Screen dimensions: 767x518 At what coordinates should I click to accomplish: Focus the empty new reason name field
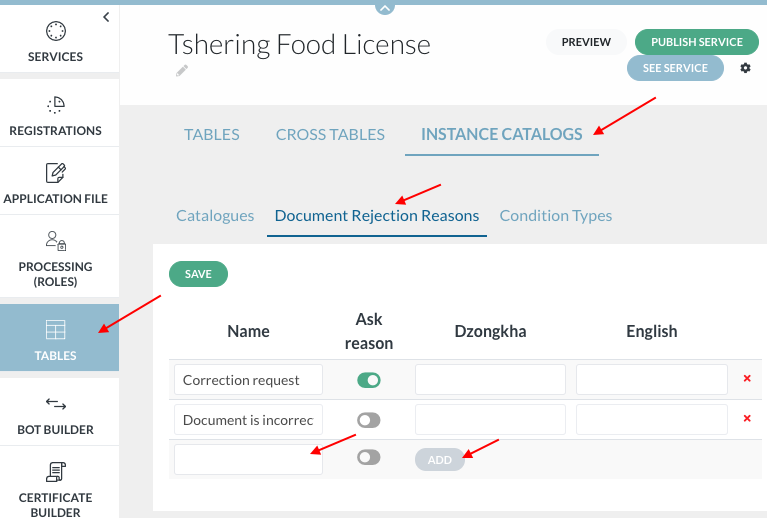248,459
